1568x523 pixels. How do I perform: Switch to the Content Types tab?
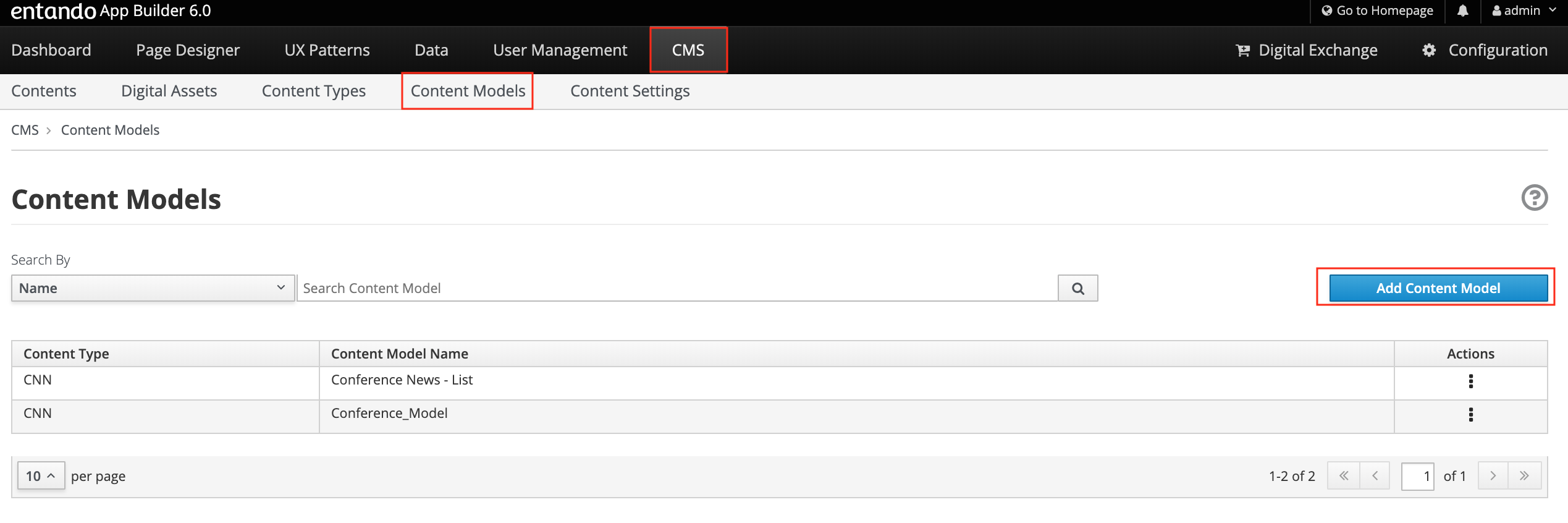(x=313, y=91)
